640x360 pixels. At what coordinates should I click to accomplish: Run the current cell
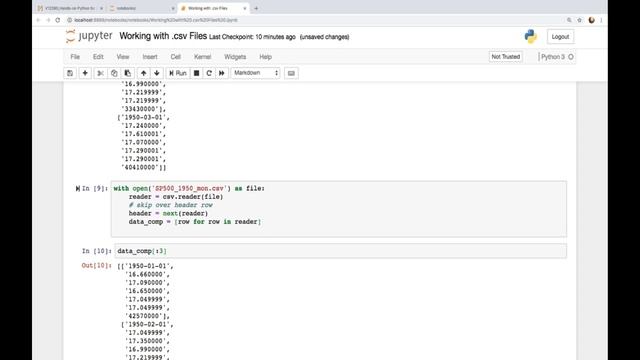point(178,73)
